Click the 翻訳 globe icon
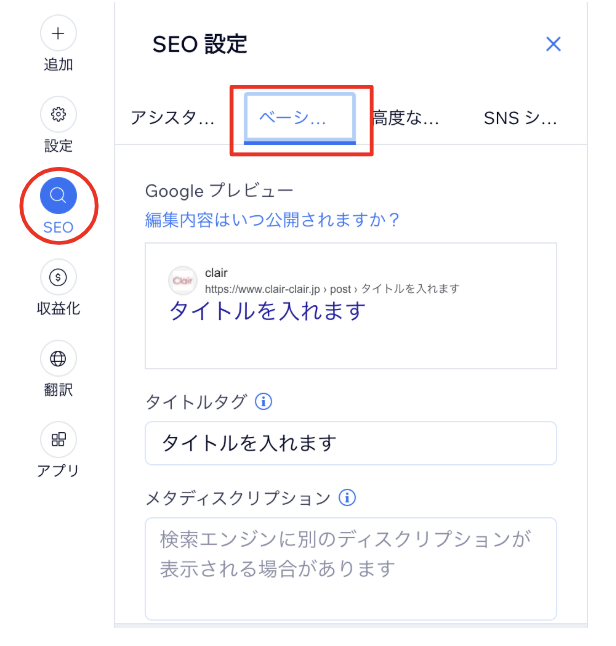The width and height of the screenshot is (616, 646). coord(58,358)
